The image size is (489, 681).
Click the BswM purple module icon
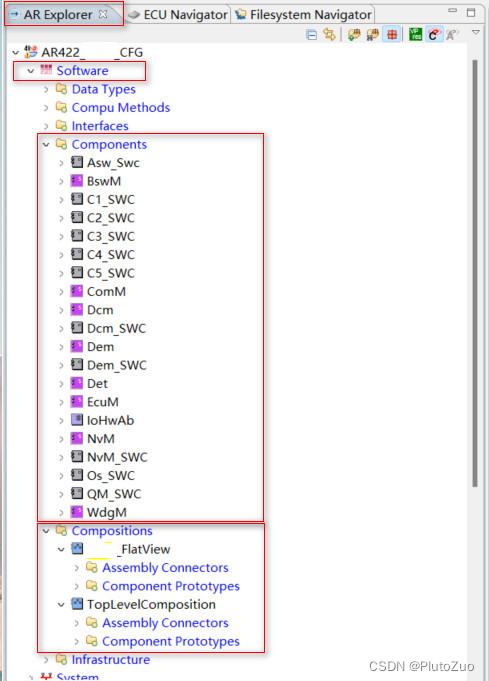[x=77, y=181]
